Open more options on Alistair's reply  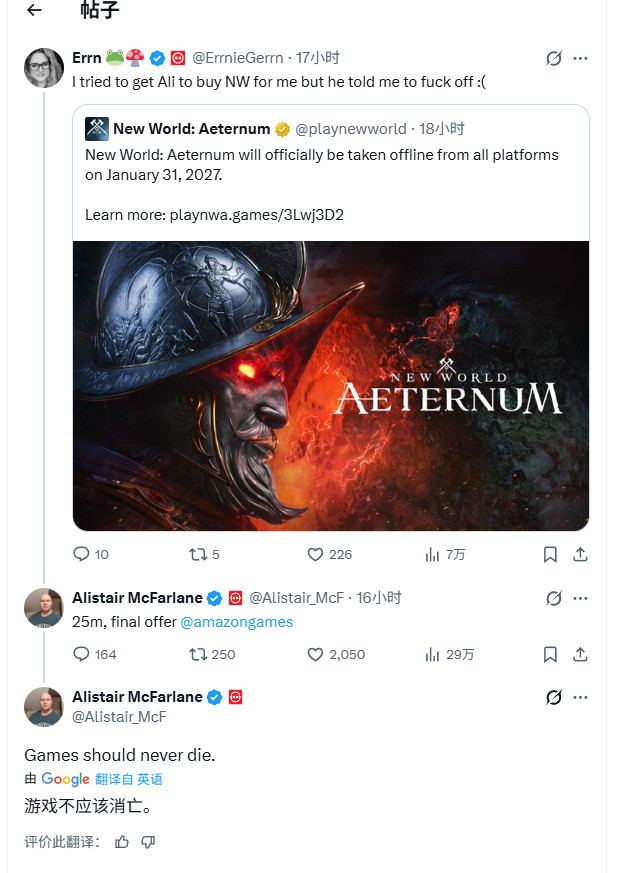[581, 598]
